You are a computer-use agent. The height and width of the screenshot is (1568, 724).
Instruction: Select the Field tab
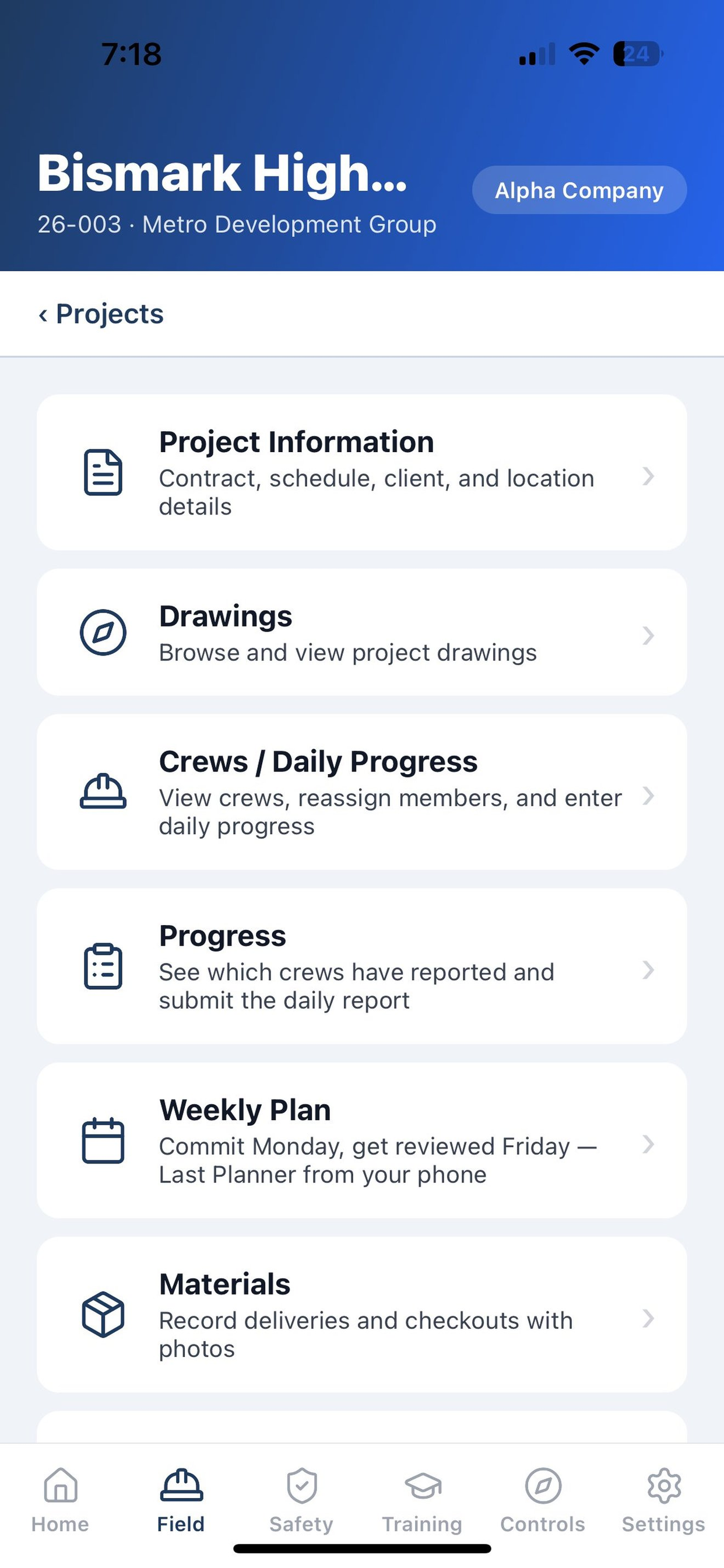click(181, 1500)
